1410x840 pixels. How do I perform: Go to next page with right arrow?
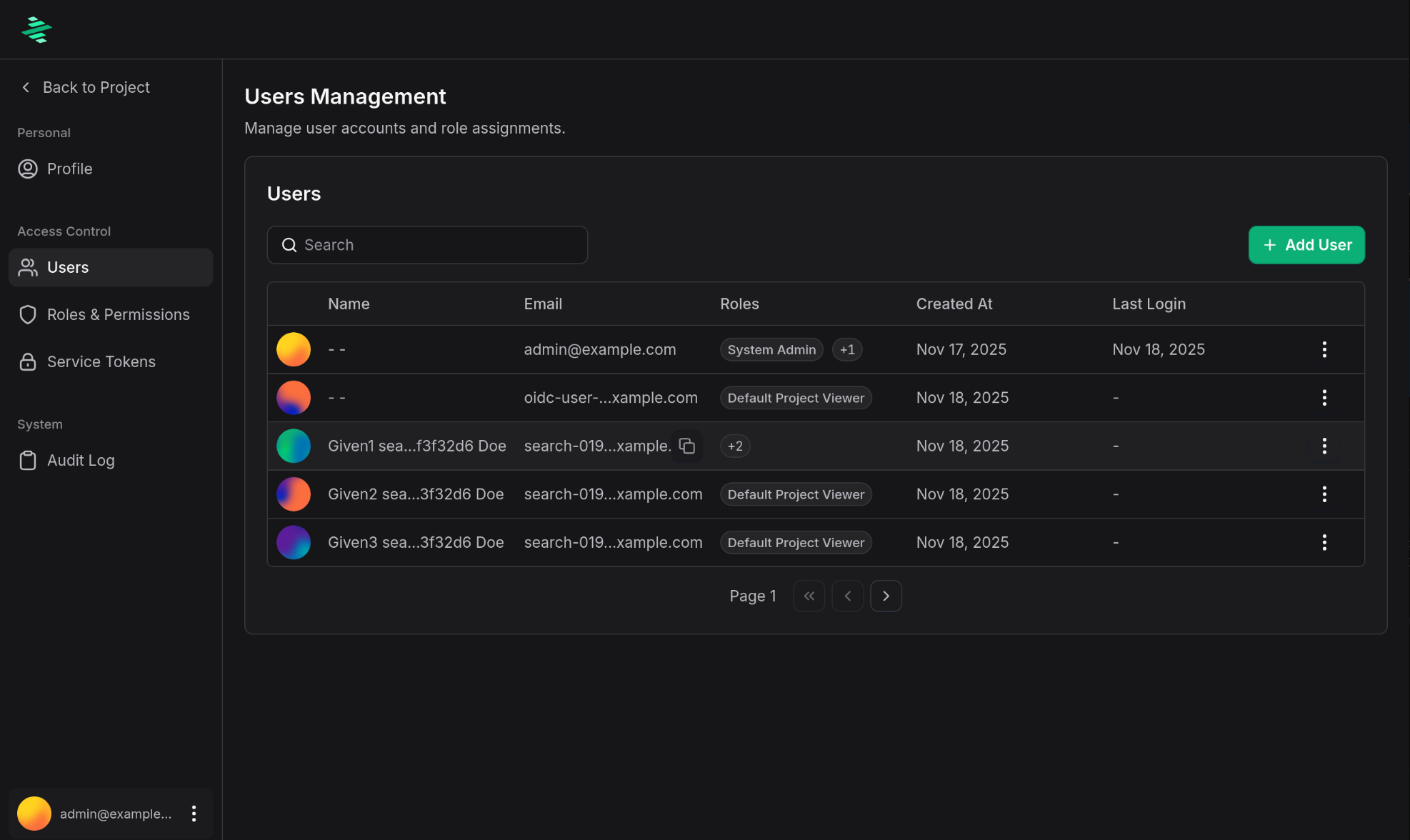tap(886, 595)
